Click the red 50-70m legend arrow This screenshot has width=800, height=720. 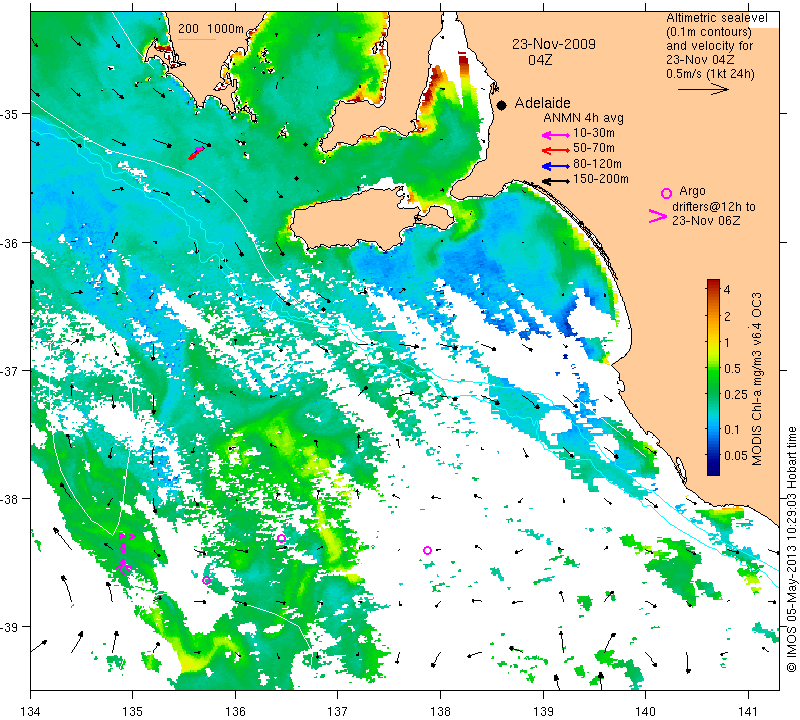(x=555, y=150)
